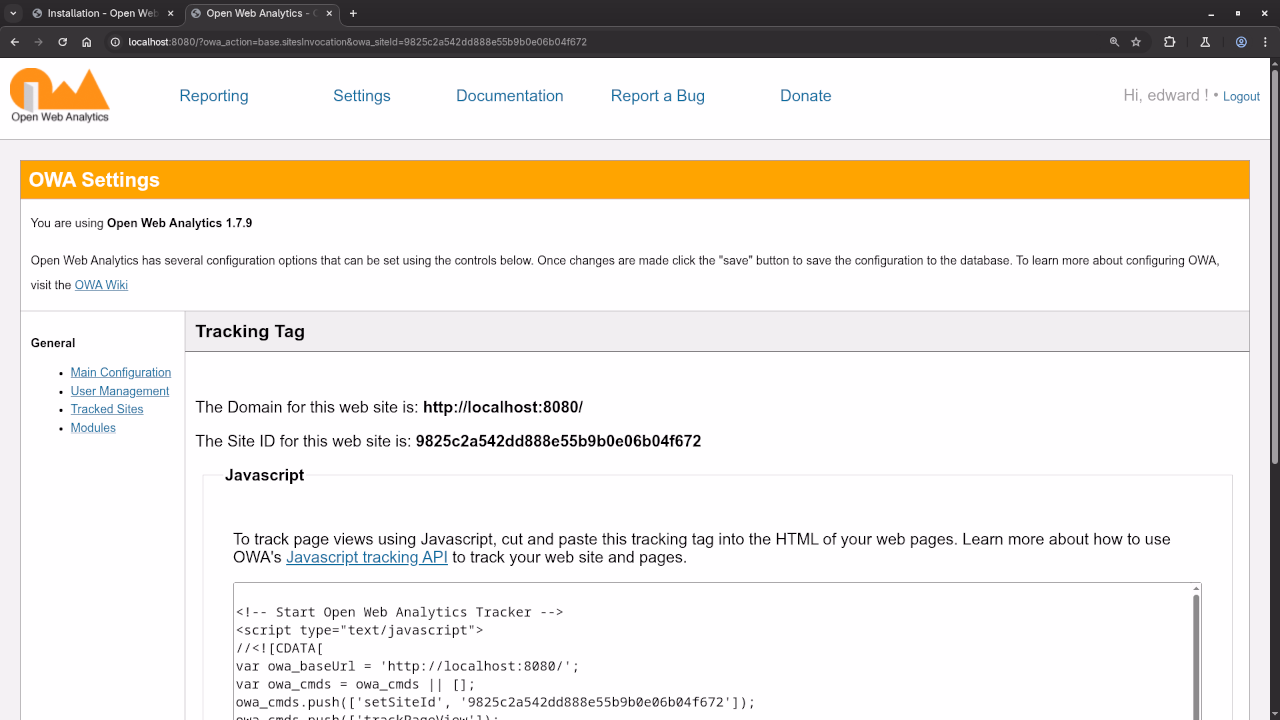Click the Tracking Tag heading
Screen dimensions: 1280x720
[x=250, y=331]
